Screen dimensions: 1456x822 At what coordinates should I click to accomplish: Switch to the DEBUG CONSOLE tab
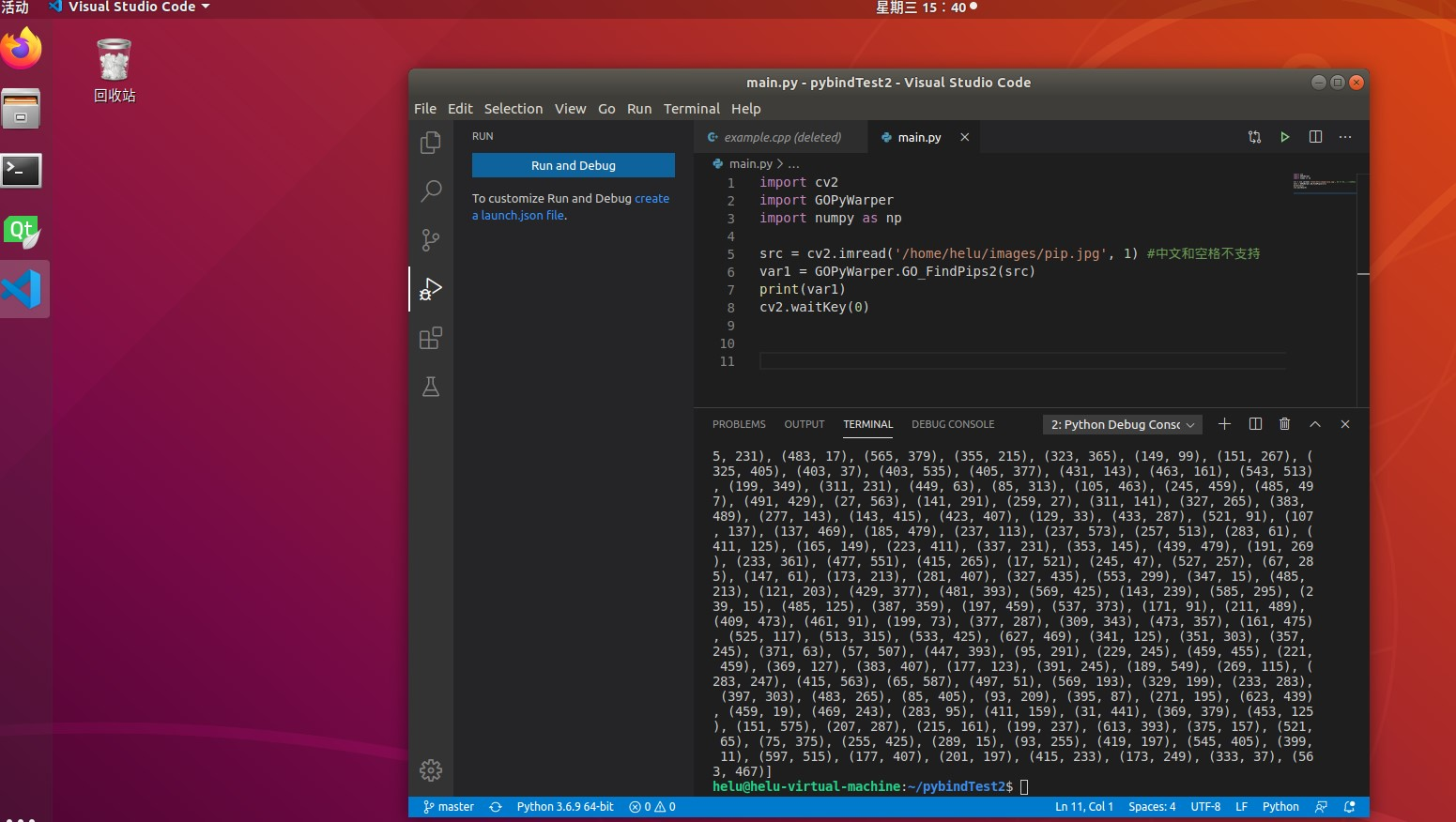point(952,424)
